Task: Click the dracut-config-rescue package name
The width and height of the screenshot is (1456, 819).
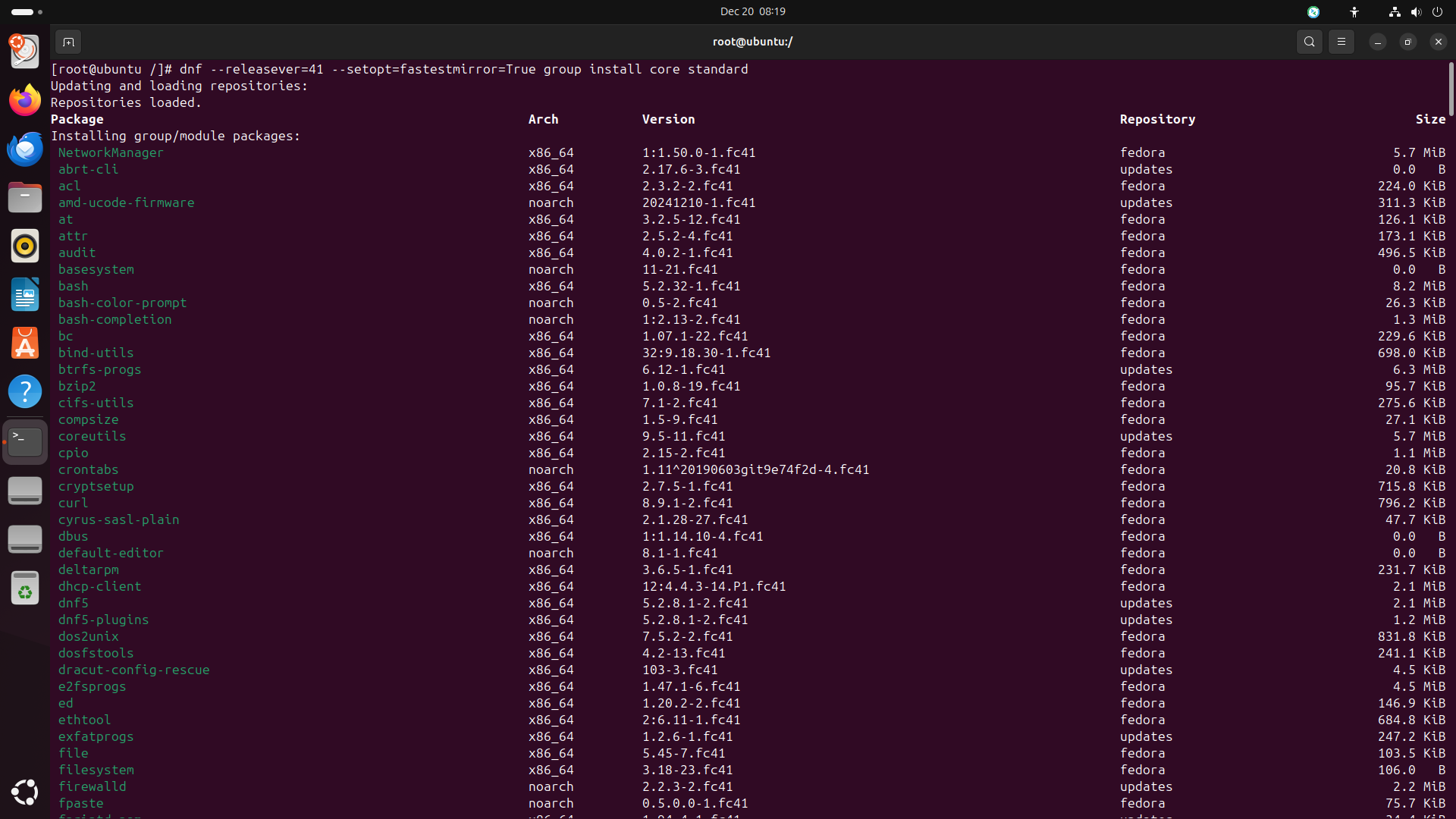Action: click(133, 670)
